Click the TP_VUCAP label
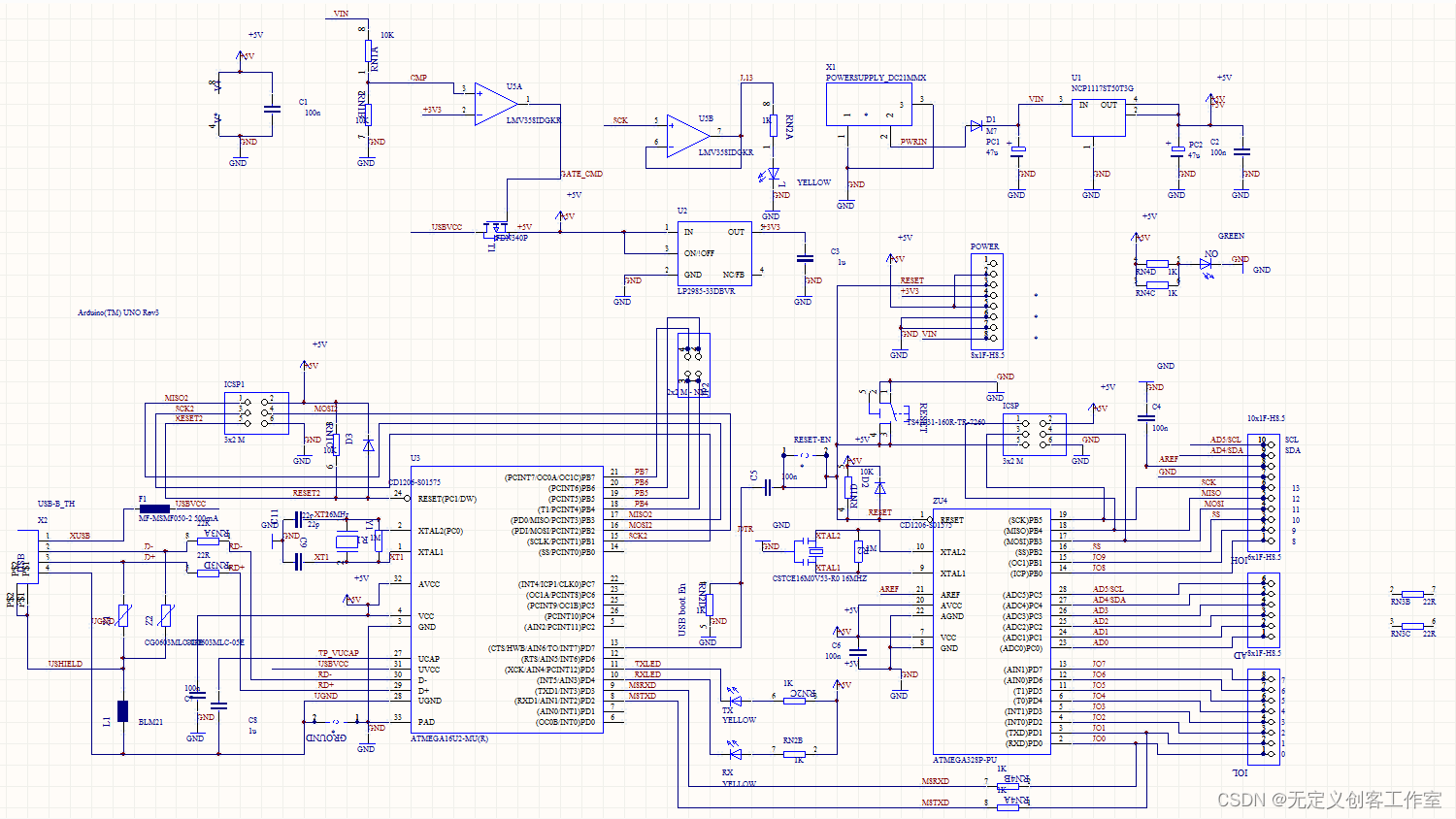The image size is (1456, 819). click(339, 653)
